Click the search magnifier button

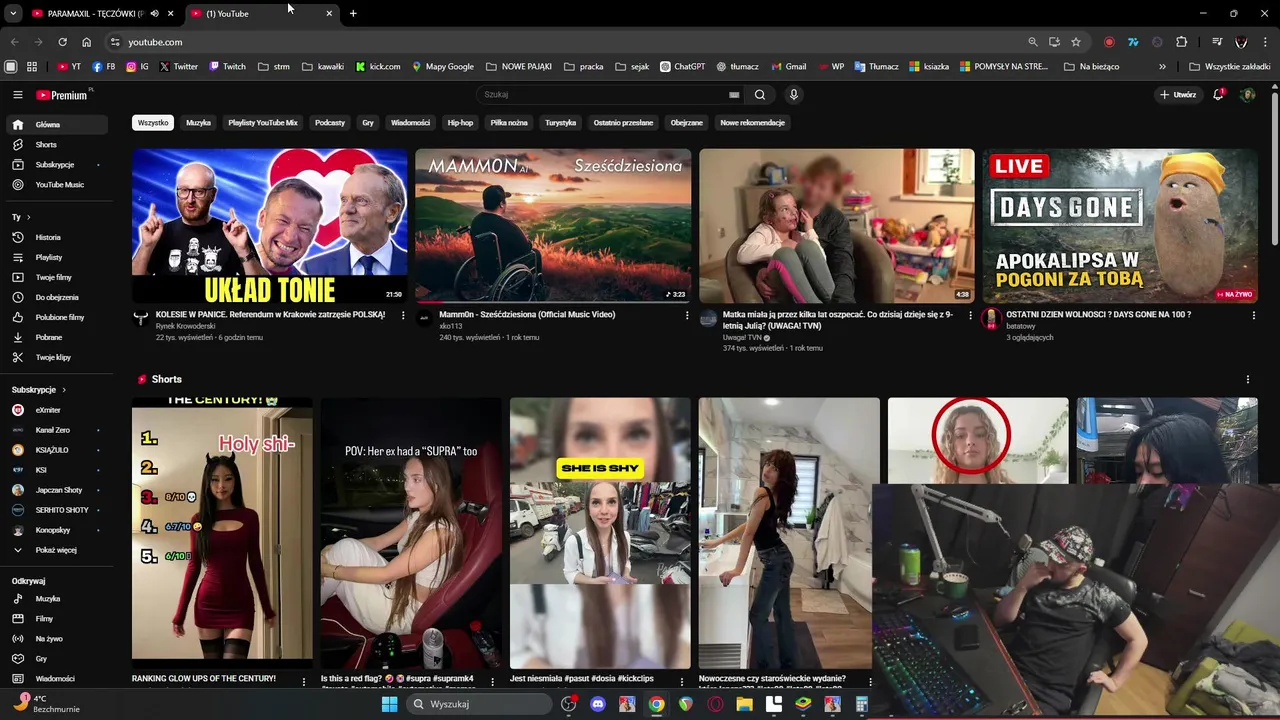pyautogui.click(x=760, y=95)
